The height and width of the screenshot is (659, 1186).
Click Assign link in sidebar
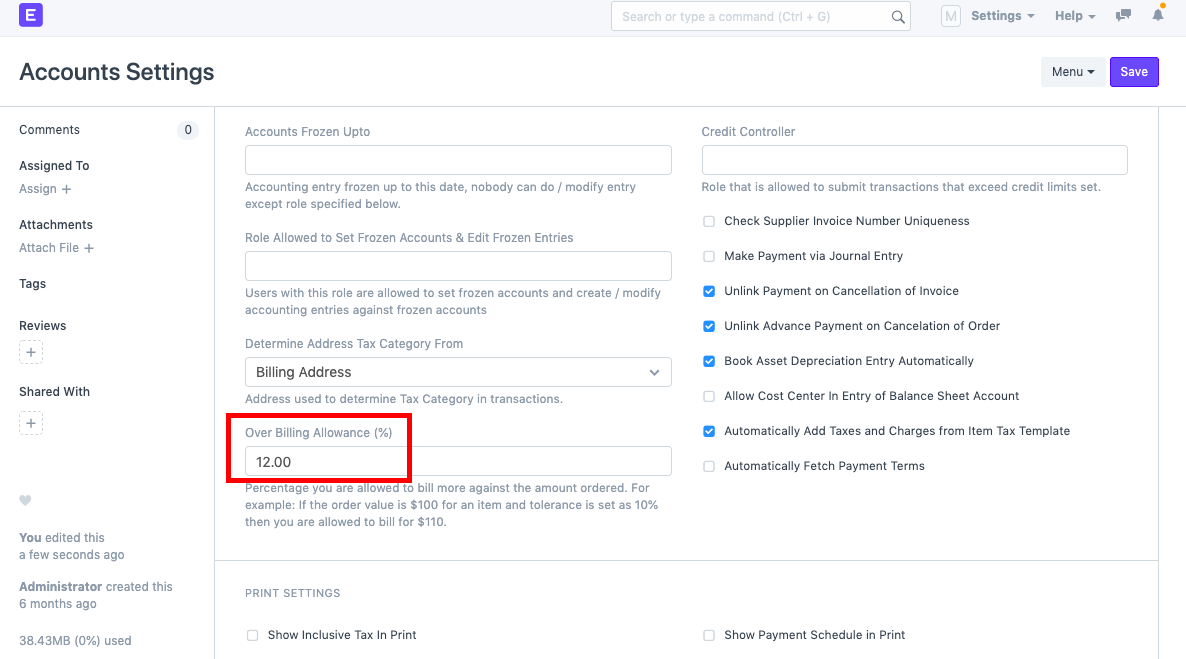45,189
